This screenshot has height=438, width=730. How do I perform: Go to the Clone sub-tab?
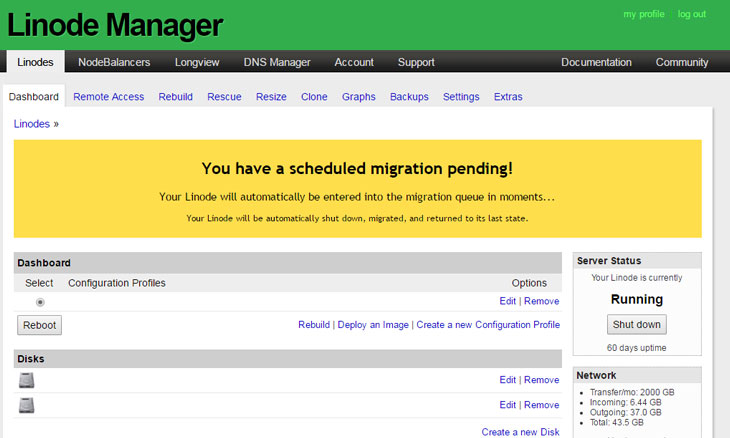click(314, 96)
